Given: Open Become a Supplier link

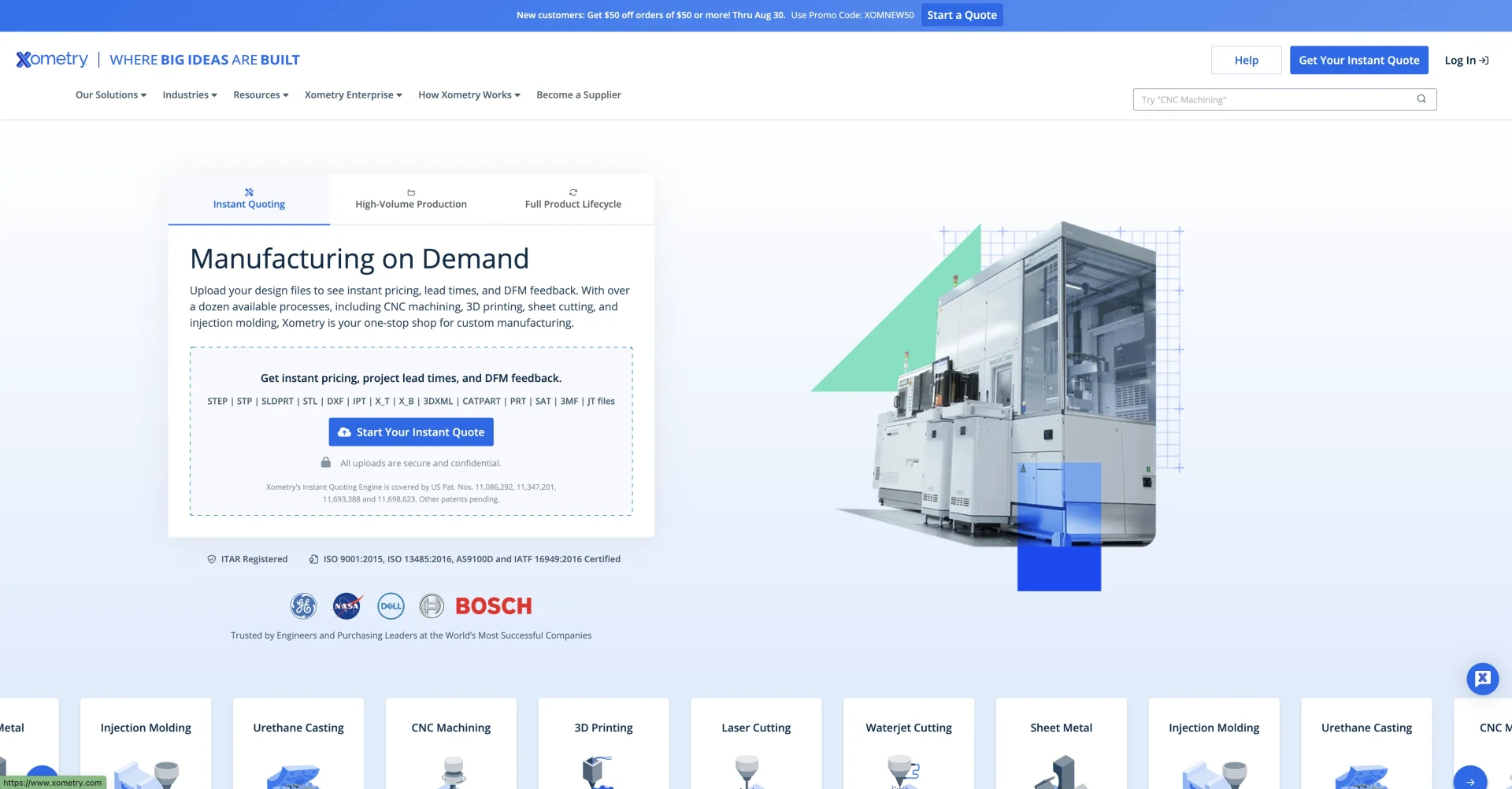Looking at the screenshot, I should [x=579, y=94].
